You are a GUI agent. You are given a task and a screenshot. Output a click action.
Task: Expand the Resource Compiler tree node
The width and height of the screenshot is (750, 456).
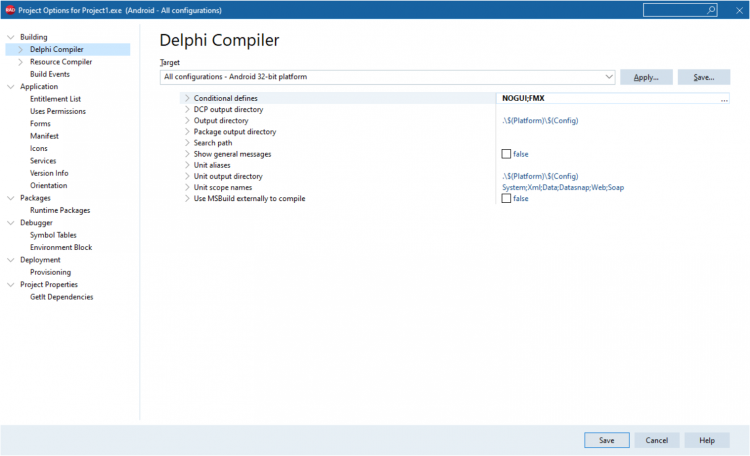pyautogui.click(x=20, y=62)
